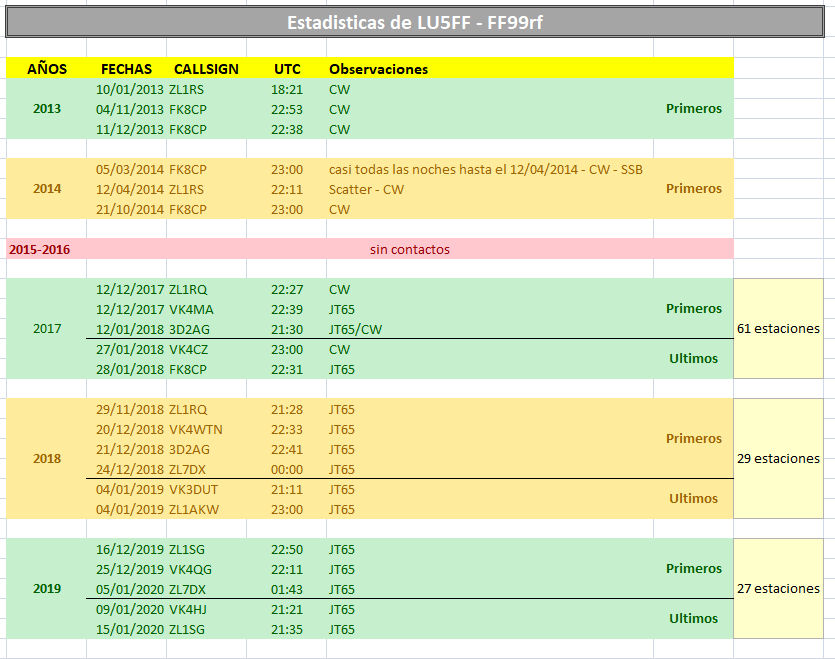Select 'Primeros' label in the 2019 block

pos(694,568)
